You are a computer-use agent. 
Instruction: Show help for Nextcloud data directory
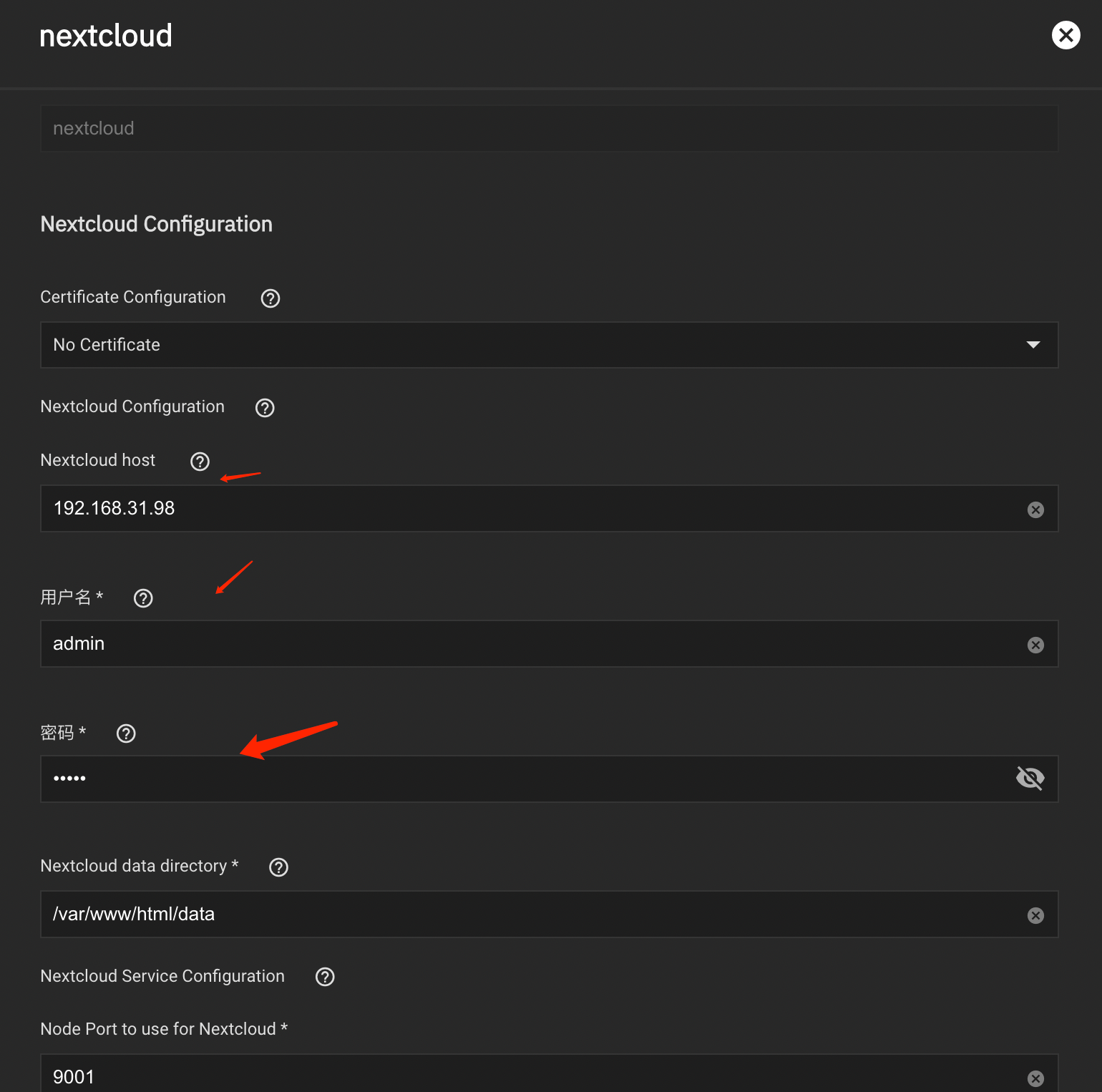point(278,867)
